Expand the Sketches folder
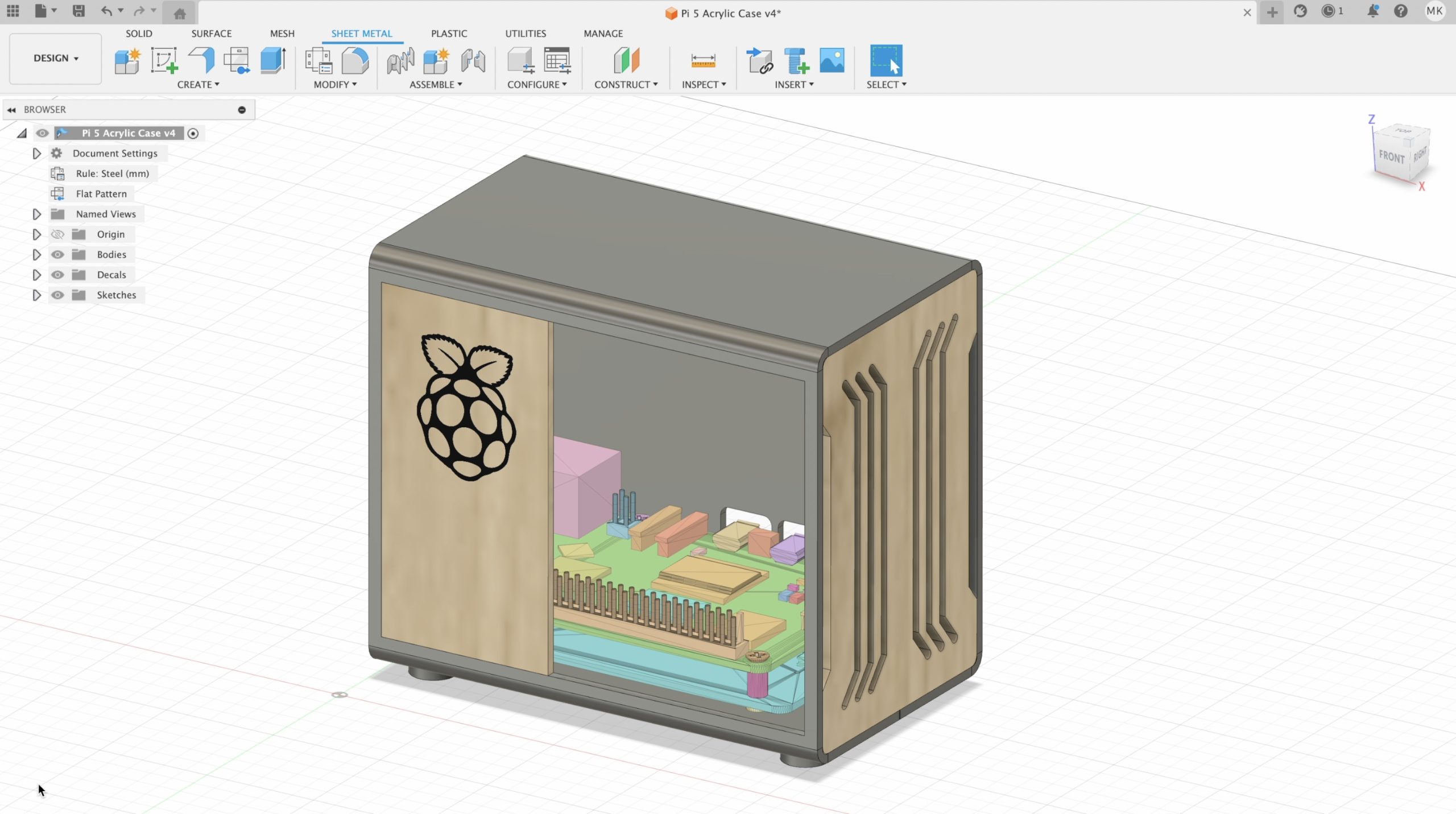The height and width of the screenshot is (814, 1456). coord(36,295)
